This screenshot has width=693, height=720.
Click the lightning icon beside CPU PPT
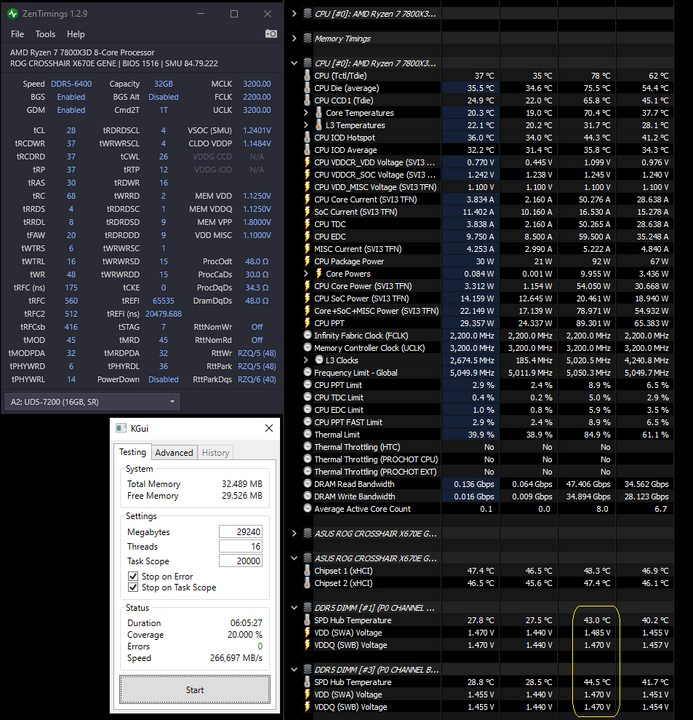tap(307, 323)
